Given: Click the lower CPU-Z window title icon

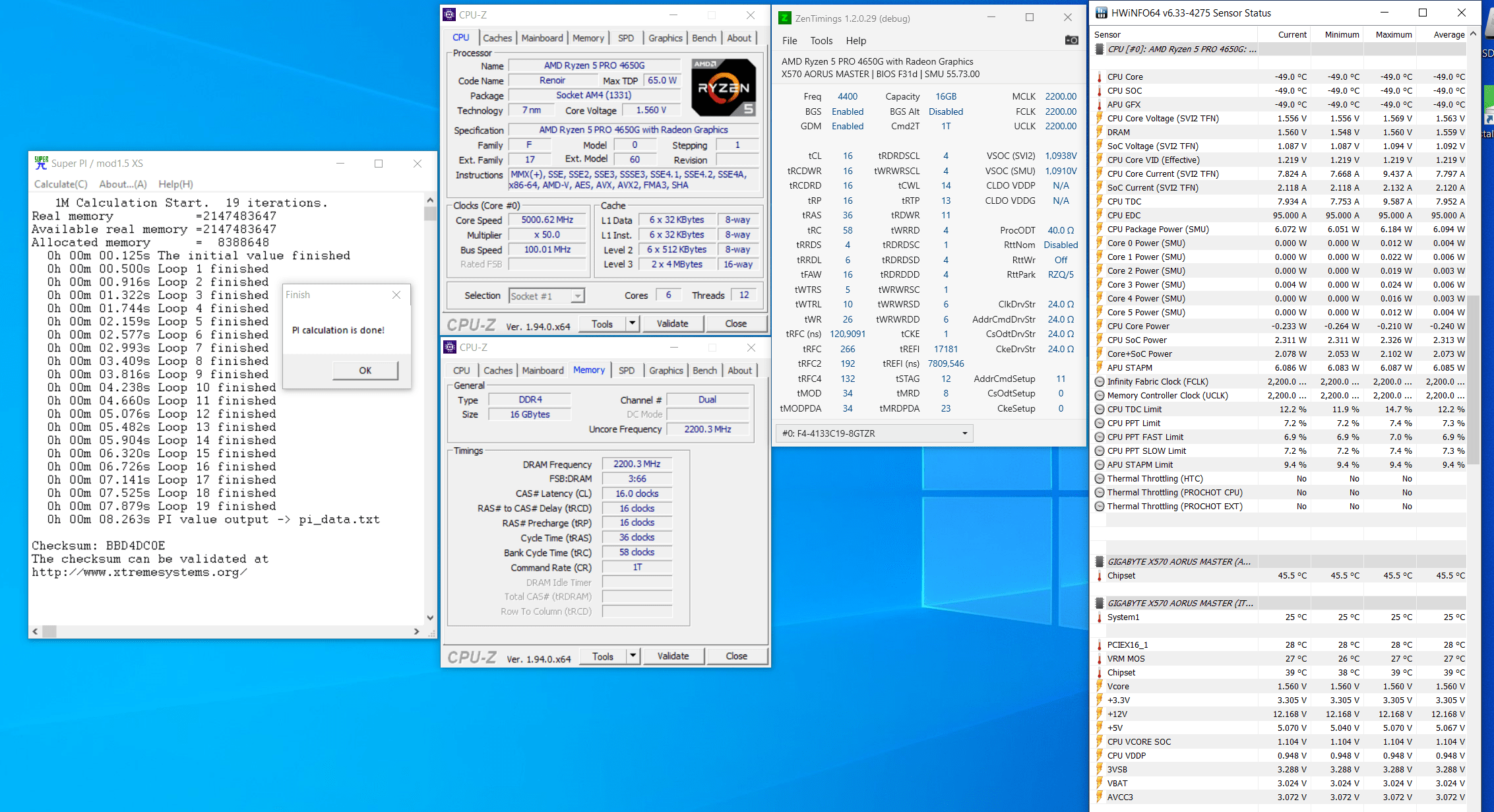Looking at the screenshot, I should click(450, 347).
